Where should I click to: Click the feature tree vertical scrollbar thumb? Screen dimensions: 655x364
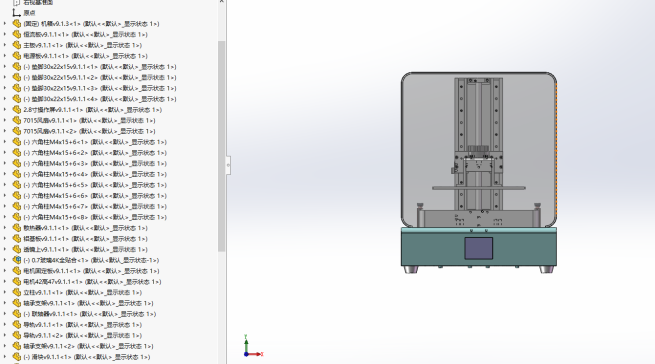(221, 146)
